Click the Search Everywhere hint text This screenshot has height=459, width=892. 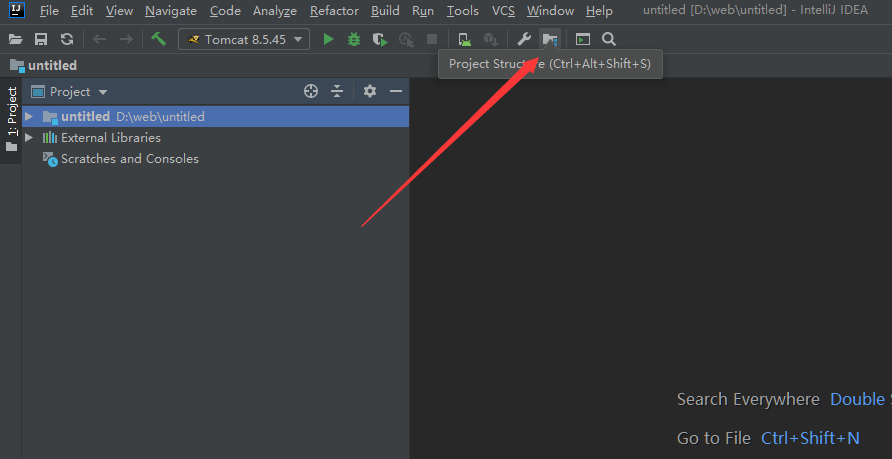[748, 399]
